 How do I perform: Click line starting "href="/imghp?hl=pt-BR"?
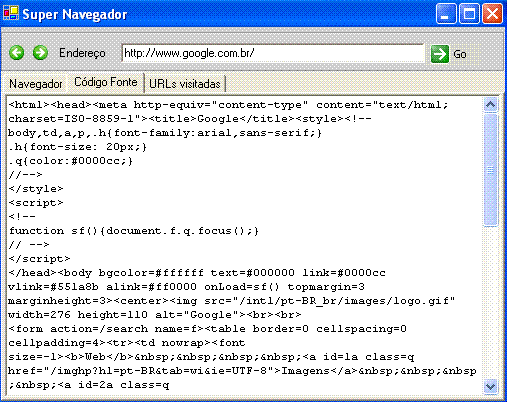click(x=242, y=371)
